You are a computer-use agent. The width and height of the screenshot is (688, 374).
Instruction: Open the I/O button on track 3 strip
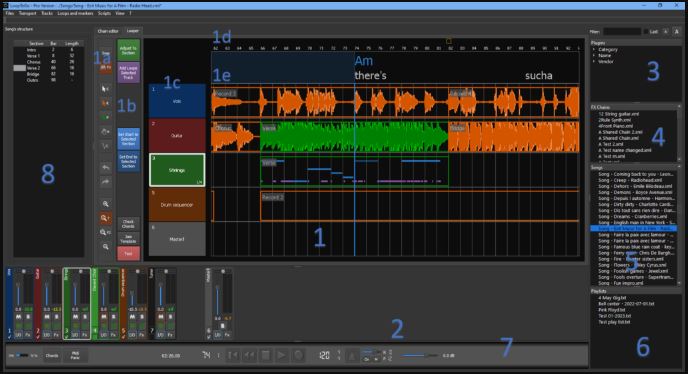75,335
